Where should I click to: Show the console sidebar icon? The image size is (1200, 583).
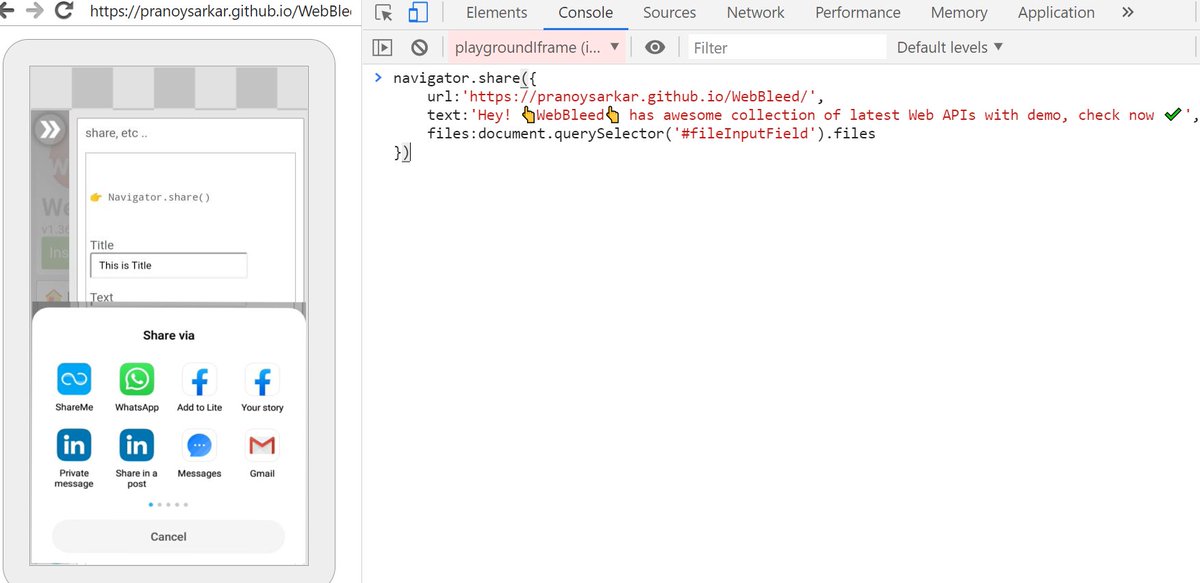pyautogui.click(x=382, y=47)
